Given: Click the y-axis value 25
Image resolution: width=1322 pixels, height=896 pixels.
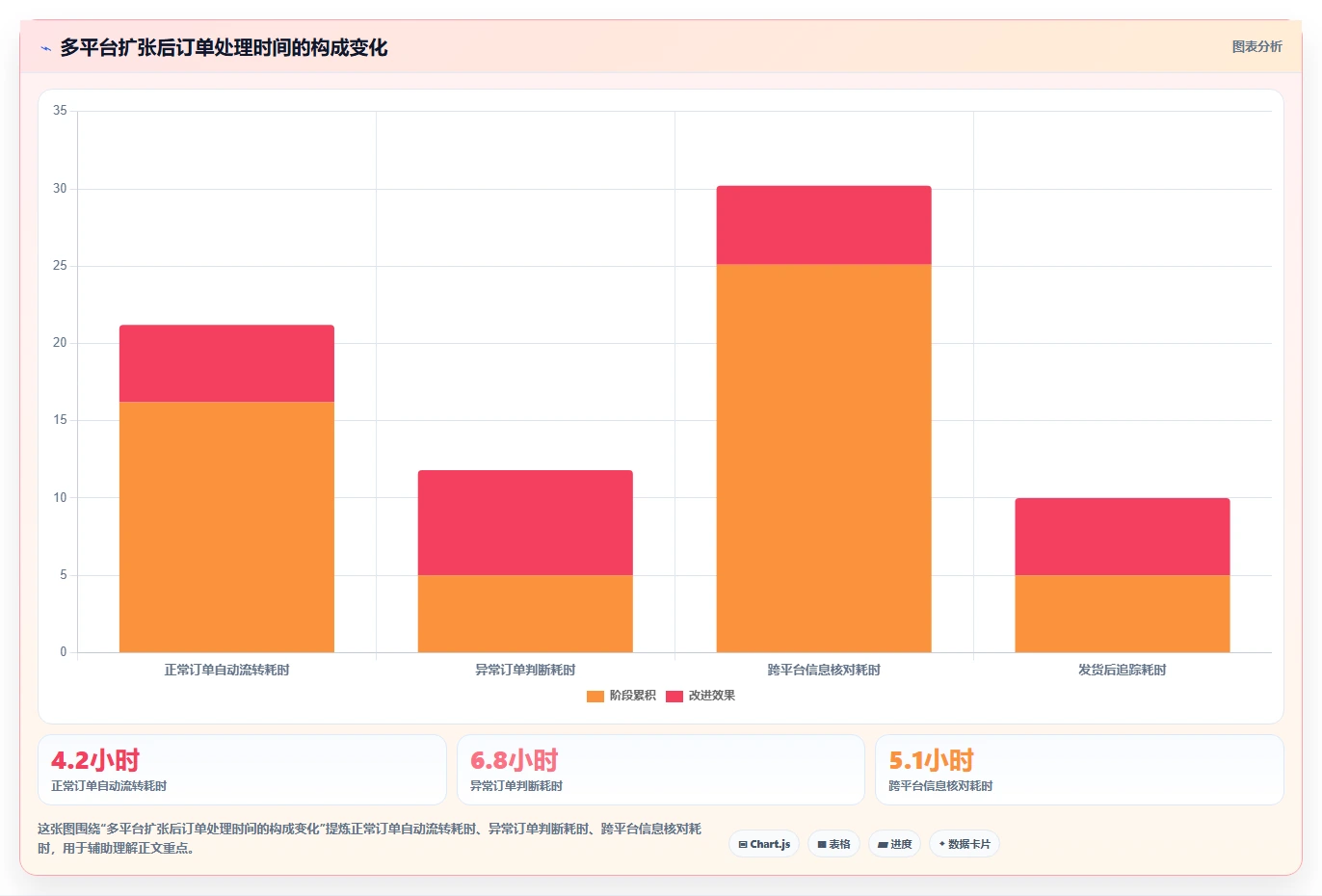Looking at the screenshot, I should (x=60, y=265).
